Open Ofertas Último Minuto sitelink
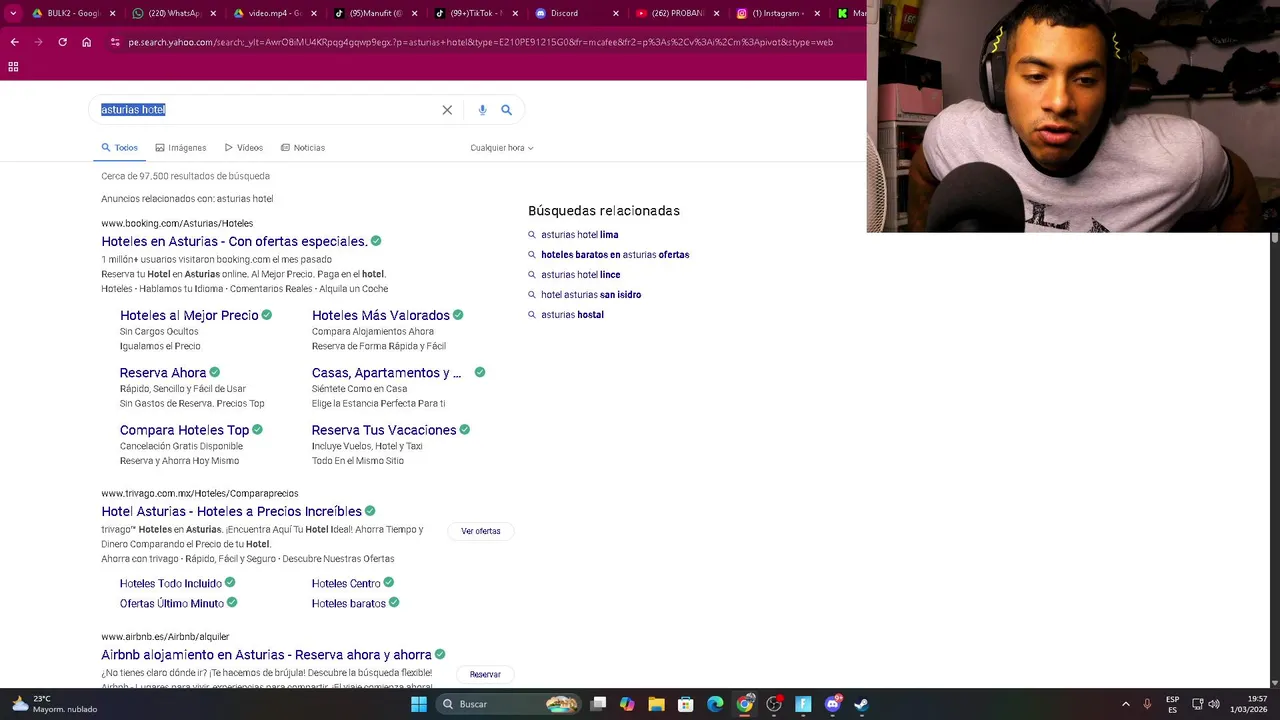This screenshot has width=1280, height=720. [x=172, y=603]
